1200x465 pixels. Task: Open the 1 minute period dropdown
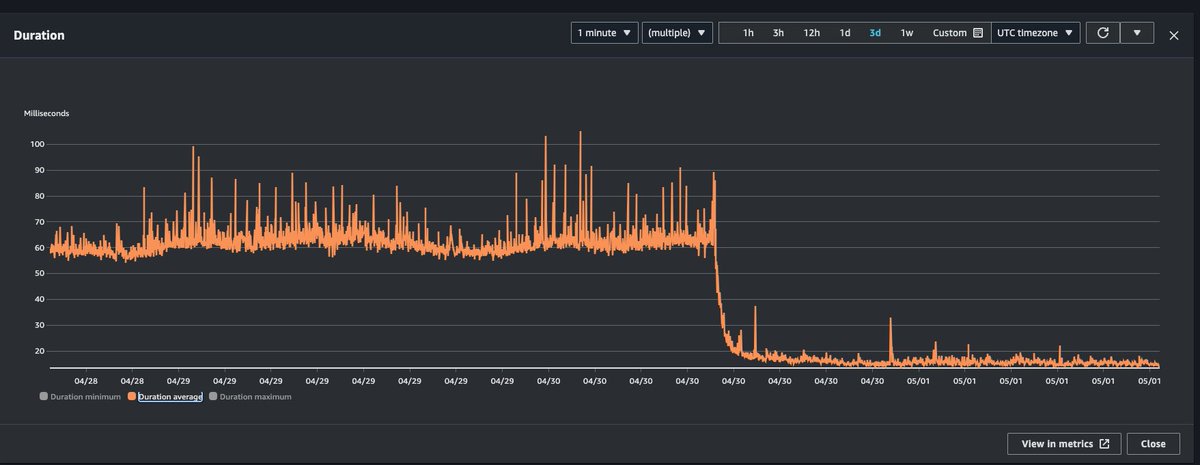pos(605,33)
